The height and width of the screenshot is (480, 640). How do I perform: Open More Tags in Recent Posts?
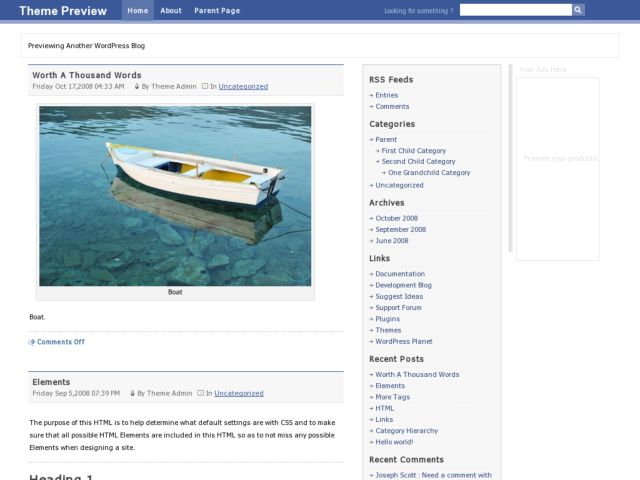393,397
